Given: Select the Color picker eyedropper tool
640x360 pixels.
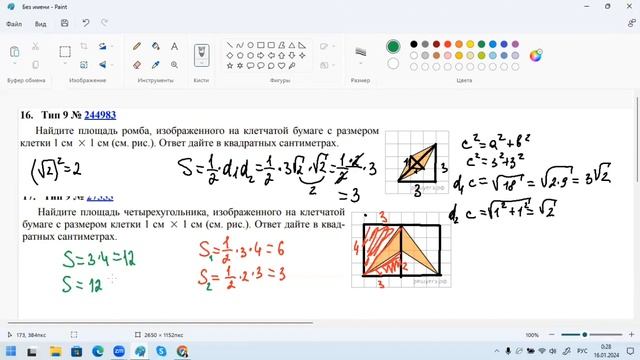Looking at the screenshot, I should [156, 64].
